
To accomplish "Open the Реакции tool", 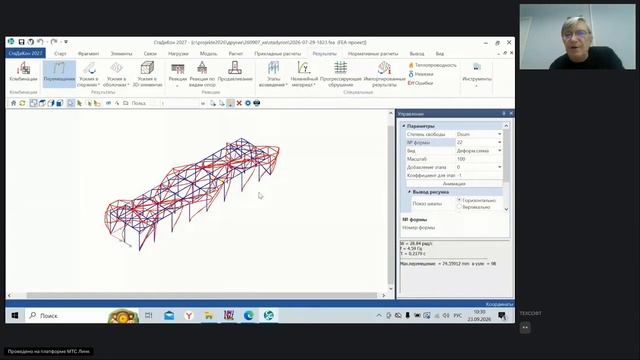I will point(178,74).
